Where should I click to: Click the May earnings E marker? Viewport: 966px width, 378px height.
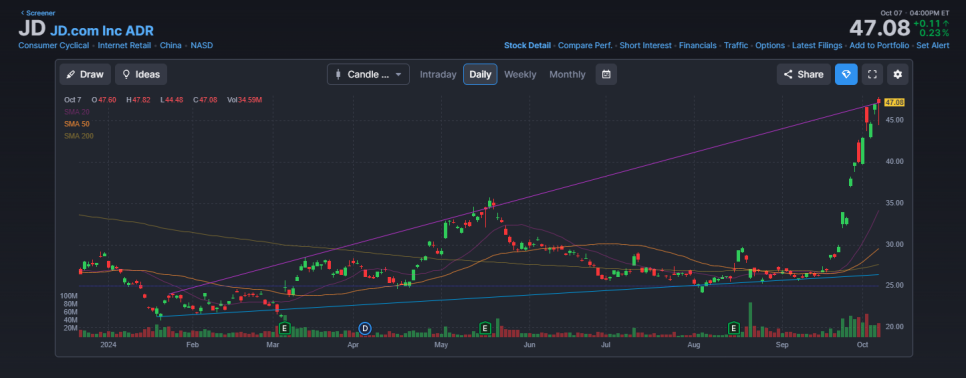(x=485, y=328)
